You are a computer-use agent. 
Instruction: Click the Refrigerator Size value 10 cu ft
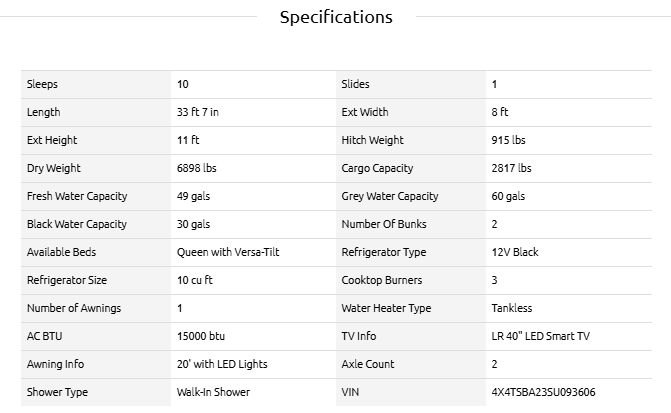tap(195, 280)
